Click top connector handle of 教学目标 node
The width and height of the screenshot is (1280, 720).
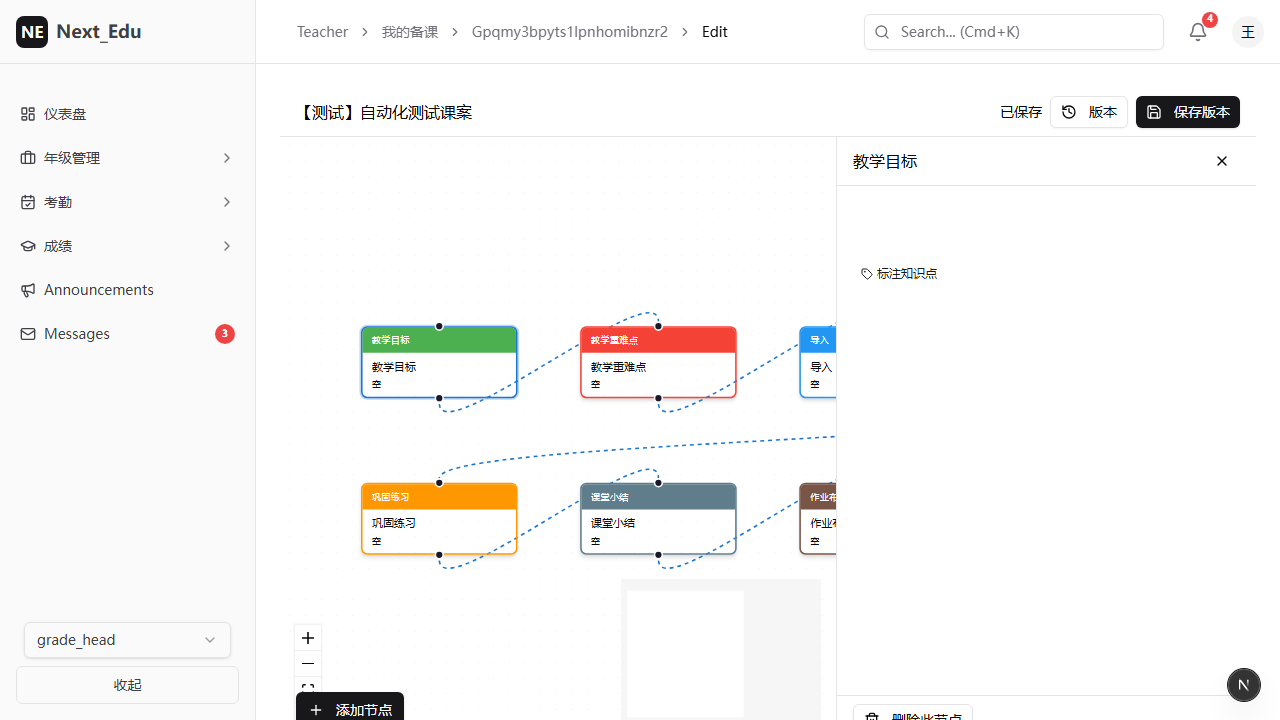[x=439, y=326]
